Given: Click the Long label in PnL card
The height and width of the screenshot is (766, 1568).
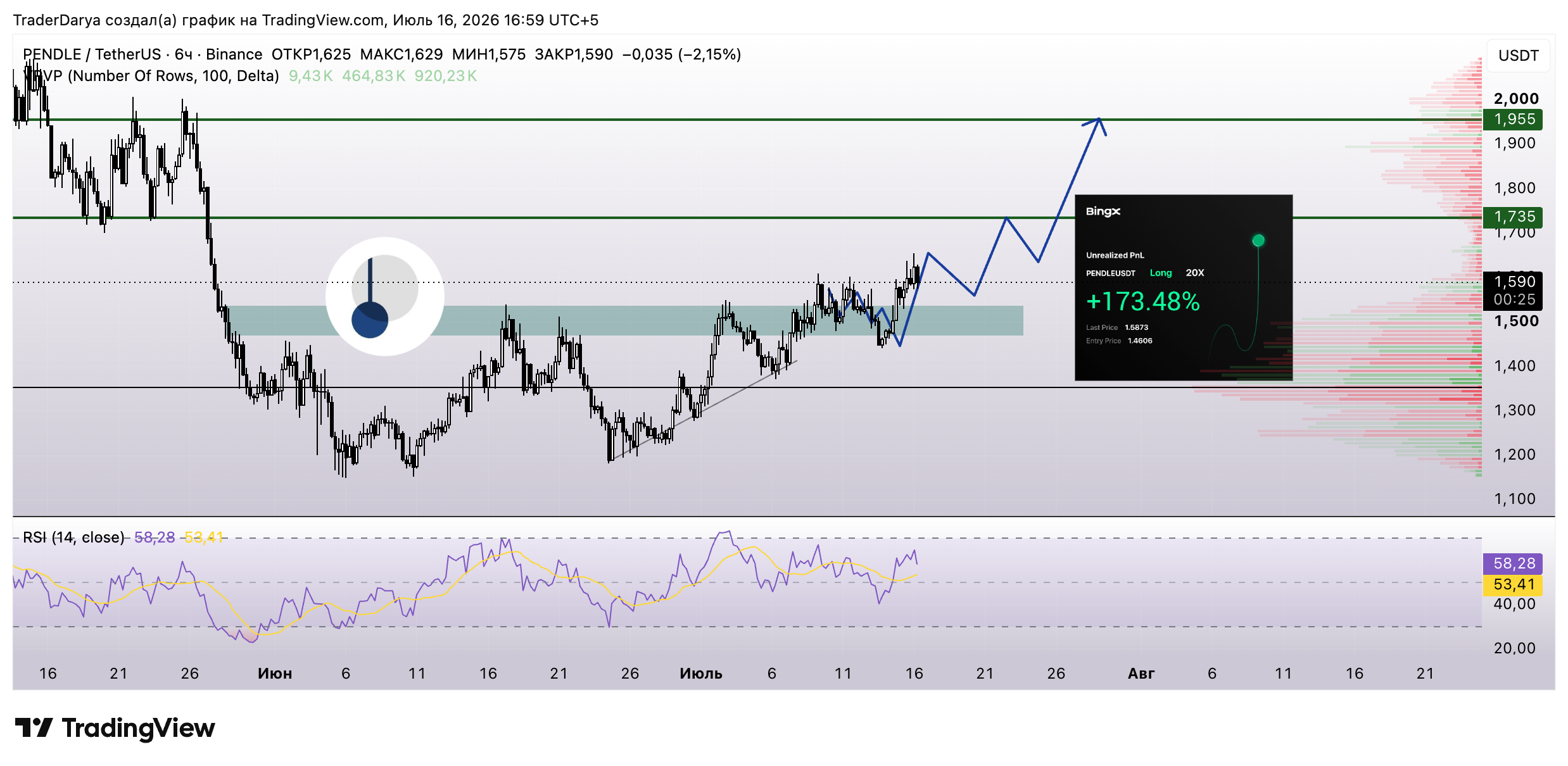Looking at the screenshot, I should click(1161, 273).
